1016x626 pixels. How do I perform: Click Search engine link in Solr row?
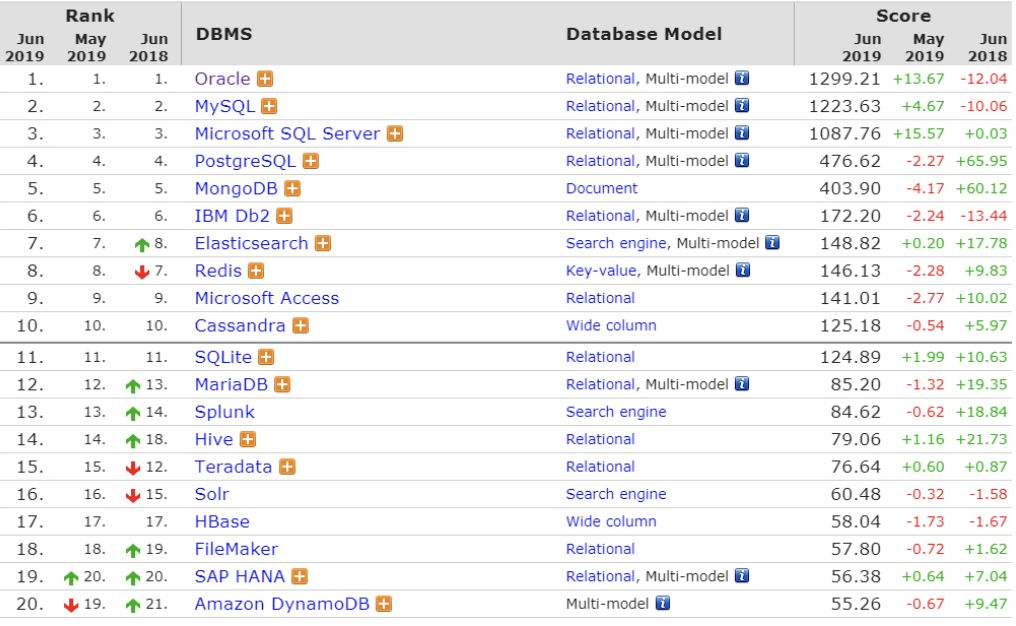click(x=616, y=494)
